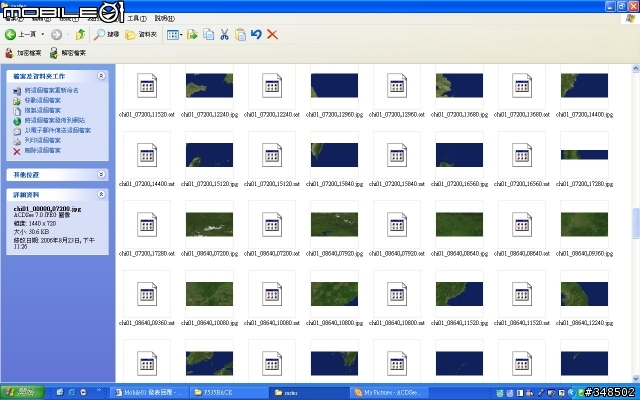Select the chi01_08640,07920.jpg thumbnail
Screen dimensions: 640x400
pos(334,224)
